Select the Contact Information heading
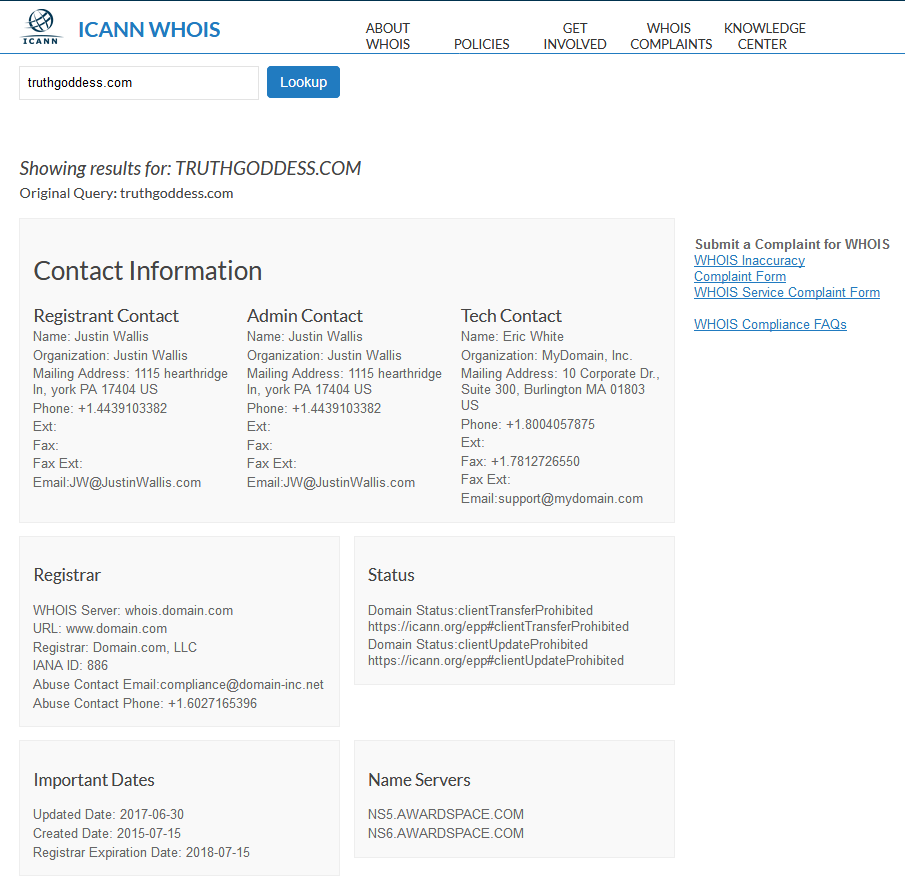This screenshot has width=905, height=888. coord(148,271)
